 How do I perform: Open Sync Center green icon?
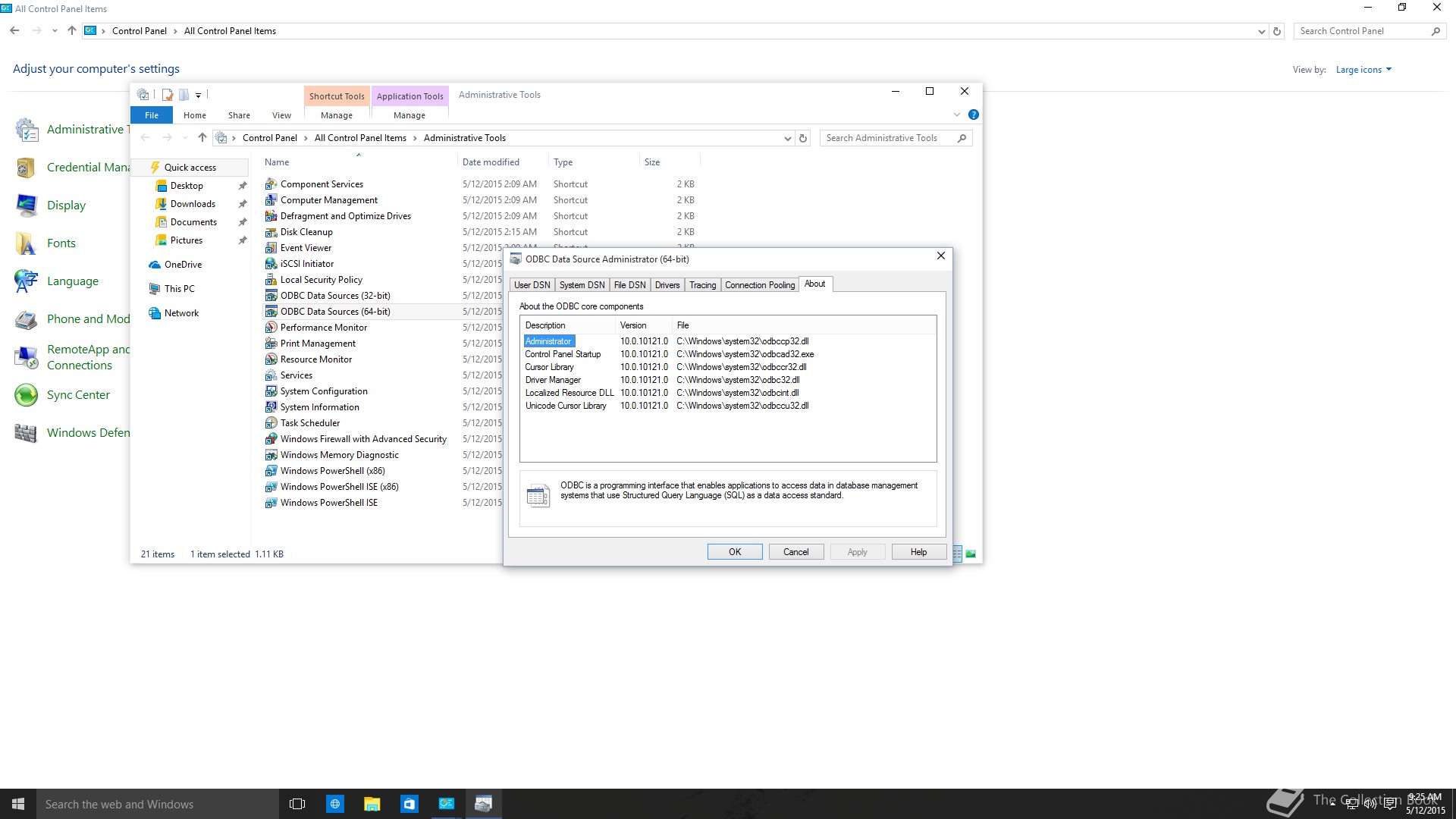point(26,395)
